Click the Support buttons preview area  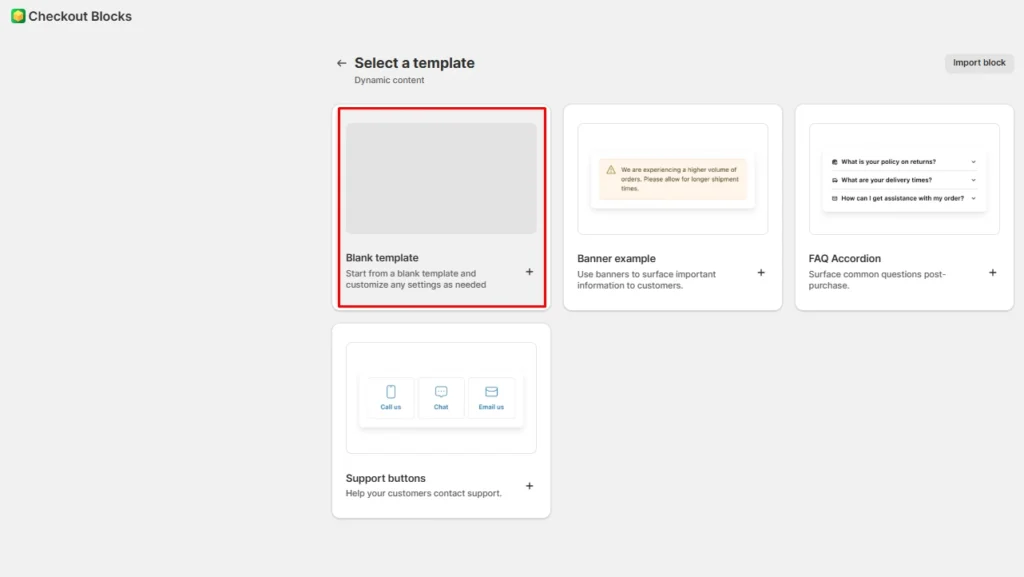(x=441, y=397)
